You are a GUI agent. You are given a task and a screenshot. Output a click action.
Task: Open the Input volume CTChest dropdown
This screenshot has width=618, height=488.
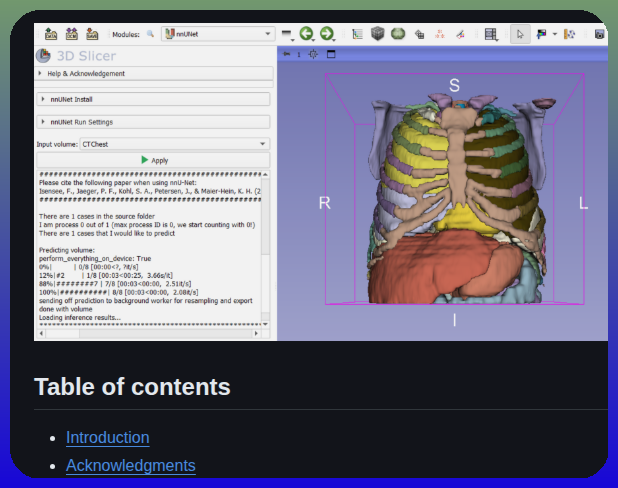175,144
